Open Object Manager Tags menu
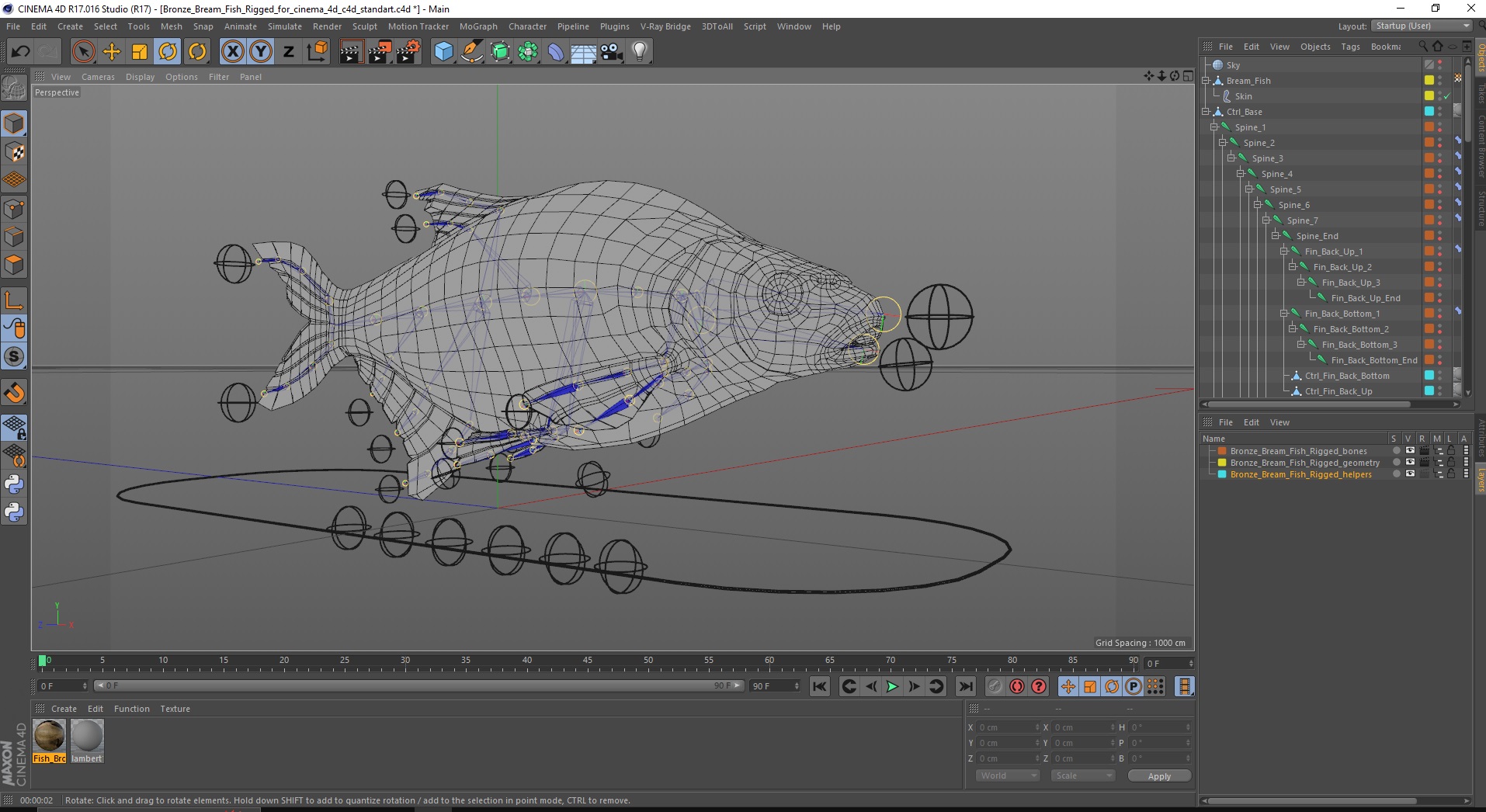This screenshot has height=812, width=1486. [1350, 47]
